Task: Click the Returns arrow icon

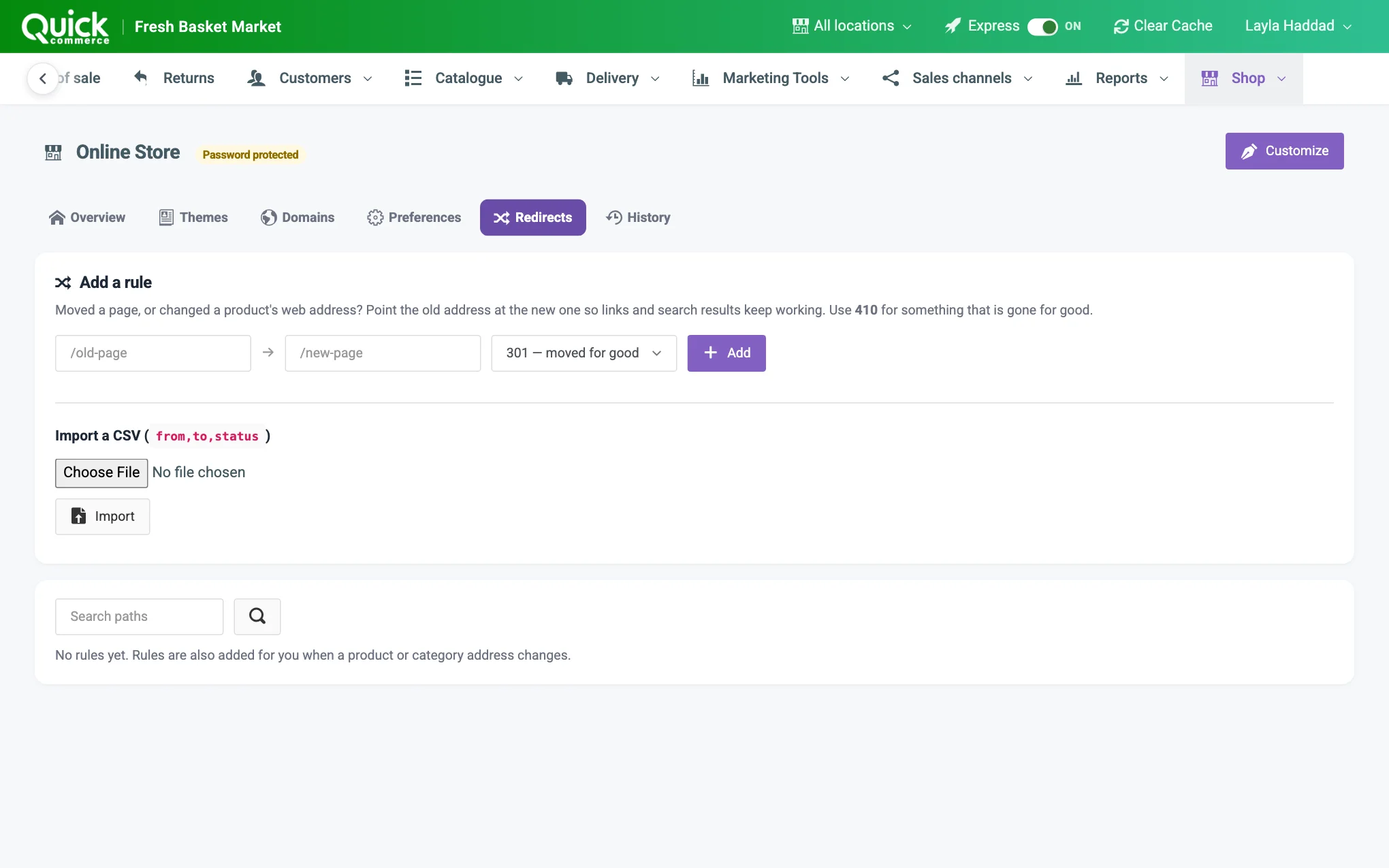Action: (x=140, y=78)
